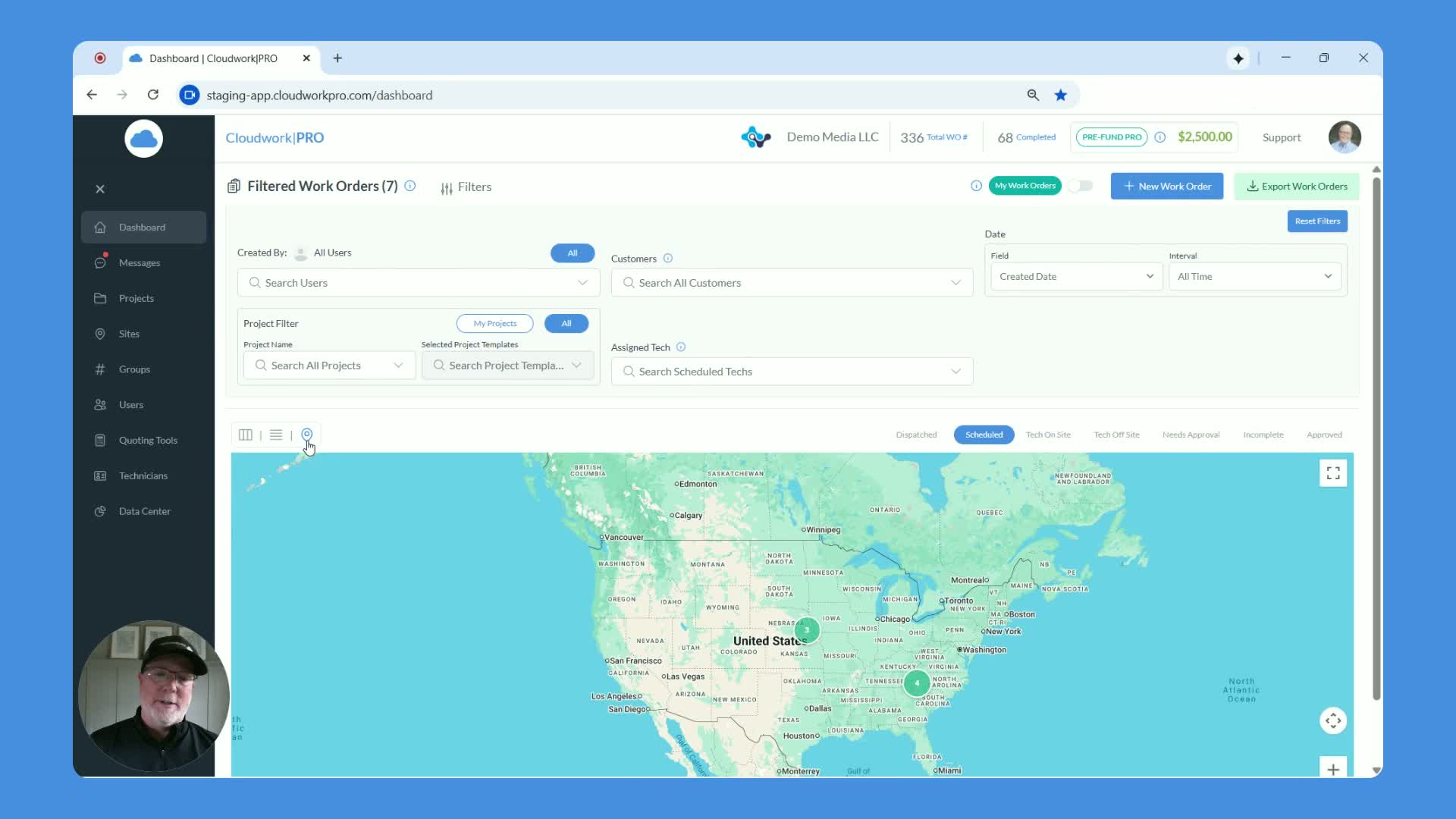Click the map cluster showing 3
Image resolution: width=1456 pixels, height=819 pixels.
click(807, 630)
